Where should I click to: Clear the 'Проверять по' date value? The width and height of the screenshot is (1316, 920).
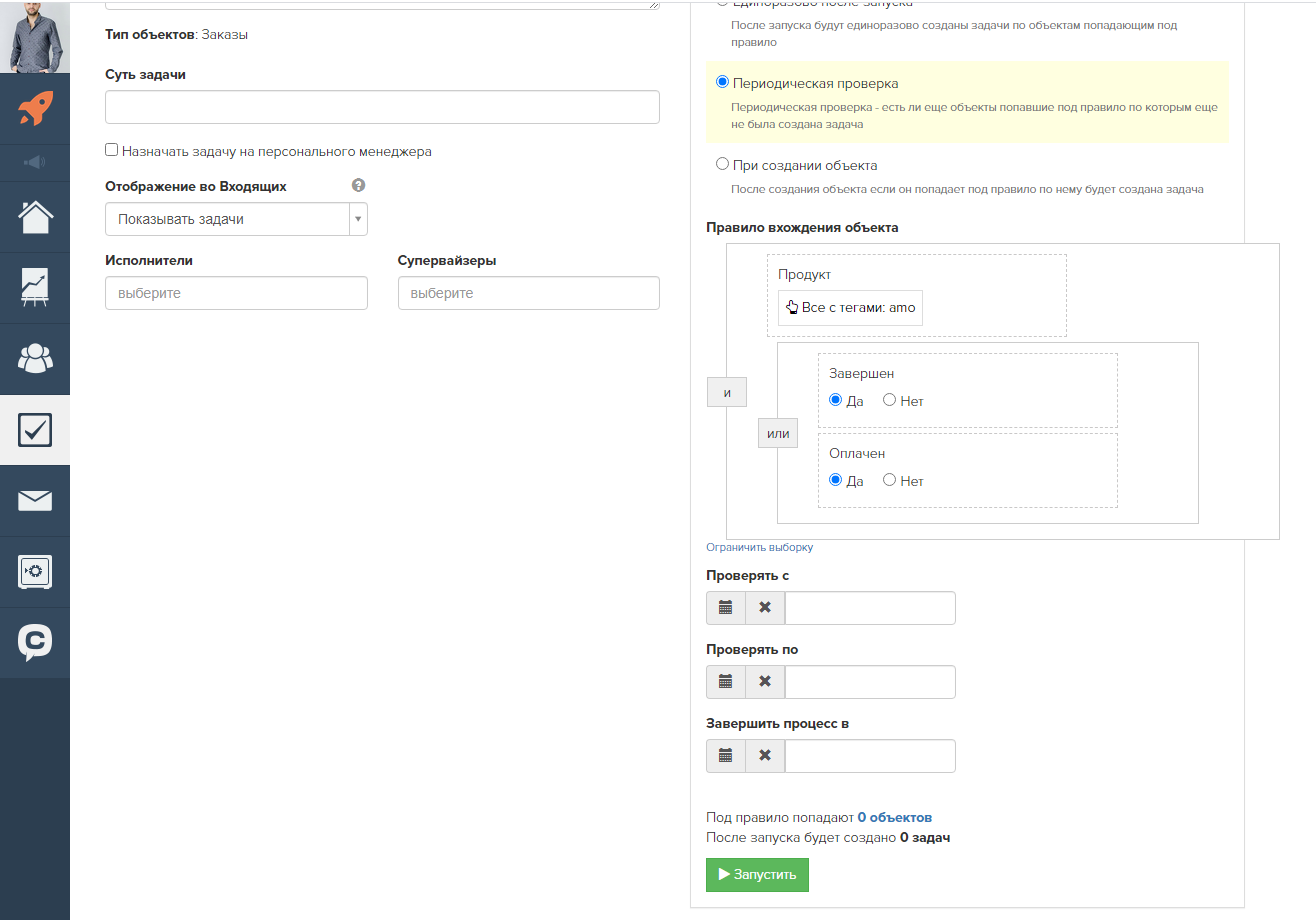(x=765, y=682)
